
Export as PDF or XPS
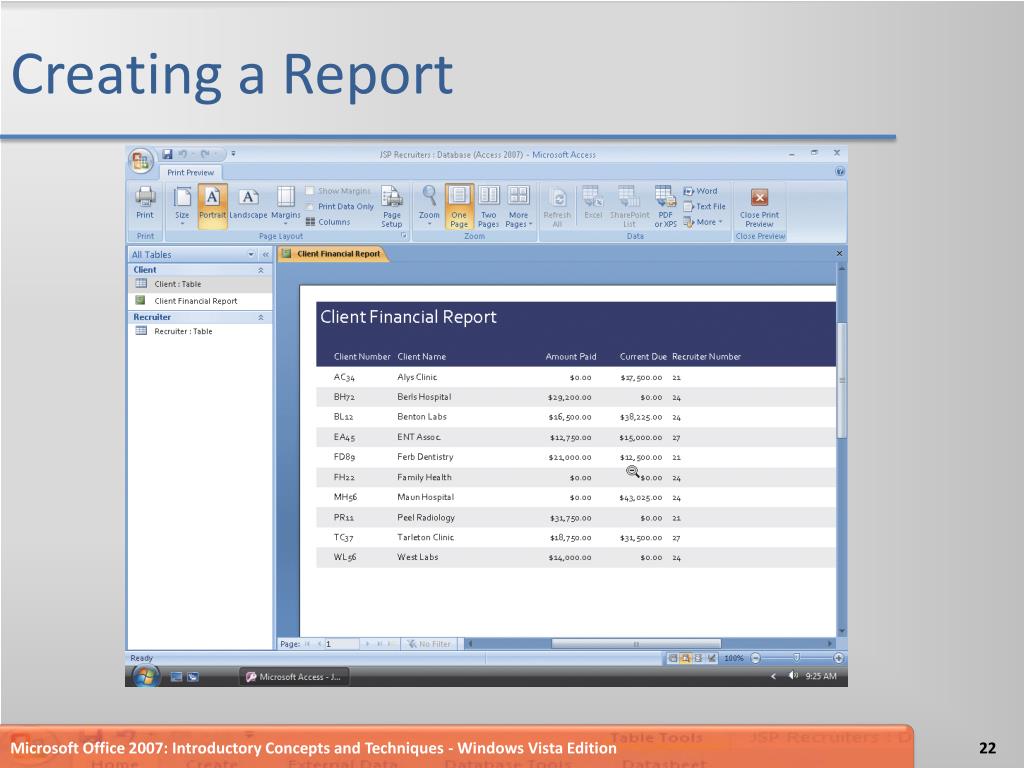tap(665, 206)
